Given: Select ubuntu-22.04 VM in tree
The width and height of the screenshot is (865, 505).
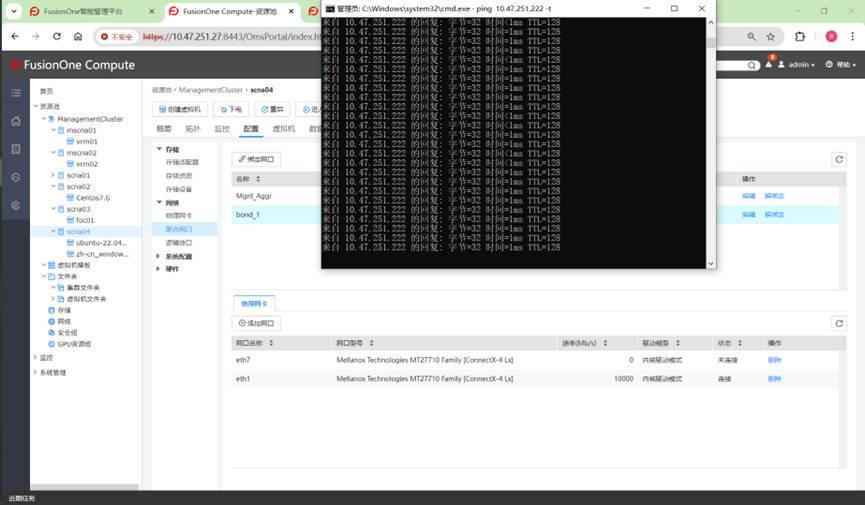Looking at the screenshot, I should pos(97,243).
